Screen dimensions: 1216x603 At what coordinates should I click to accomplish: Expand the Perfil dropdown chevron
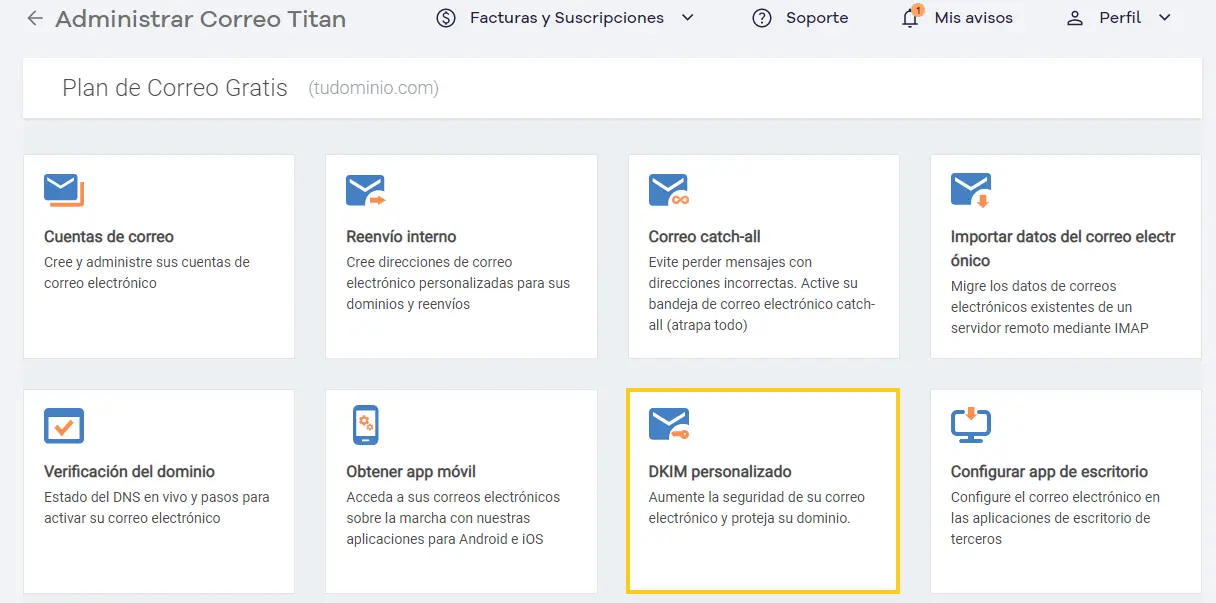point(1164,18)
